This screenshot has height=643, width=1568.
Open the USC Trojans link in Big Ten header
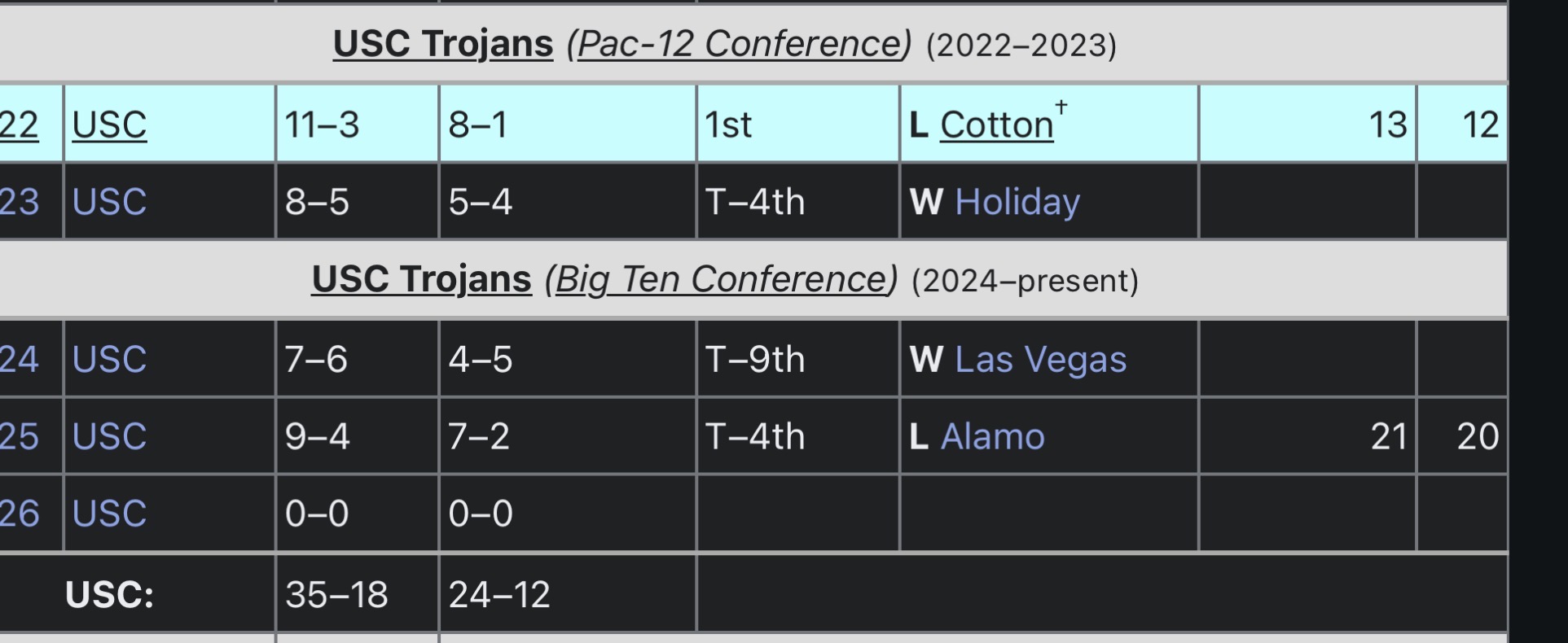pyautogui.click(x=421, y=279)
